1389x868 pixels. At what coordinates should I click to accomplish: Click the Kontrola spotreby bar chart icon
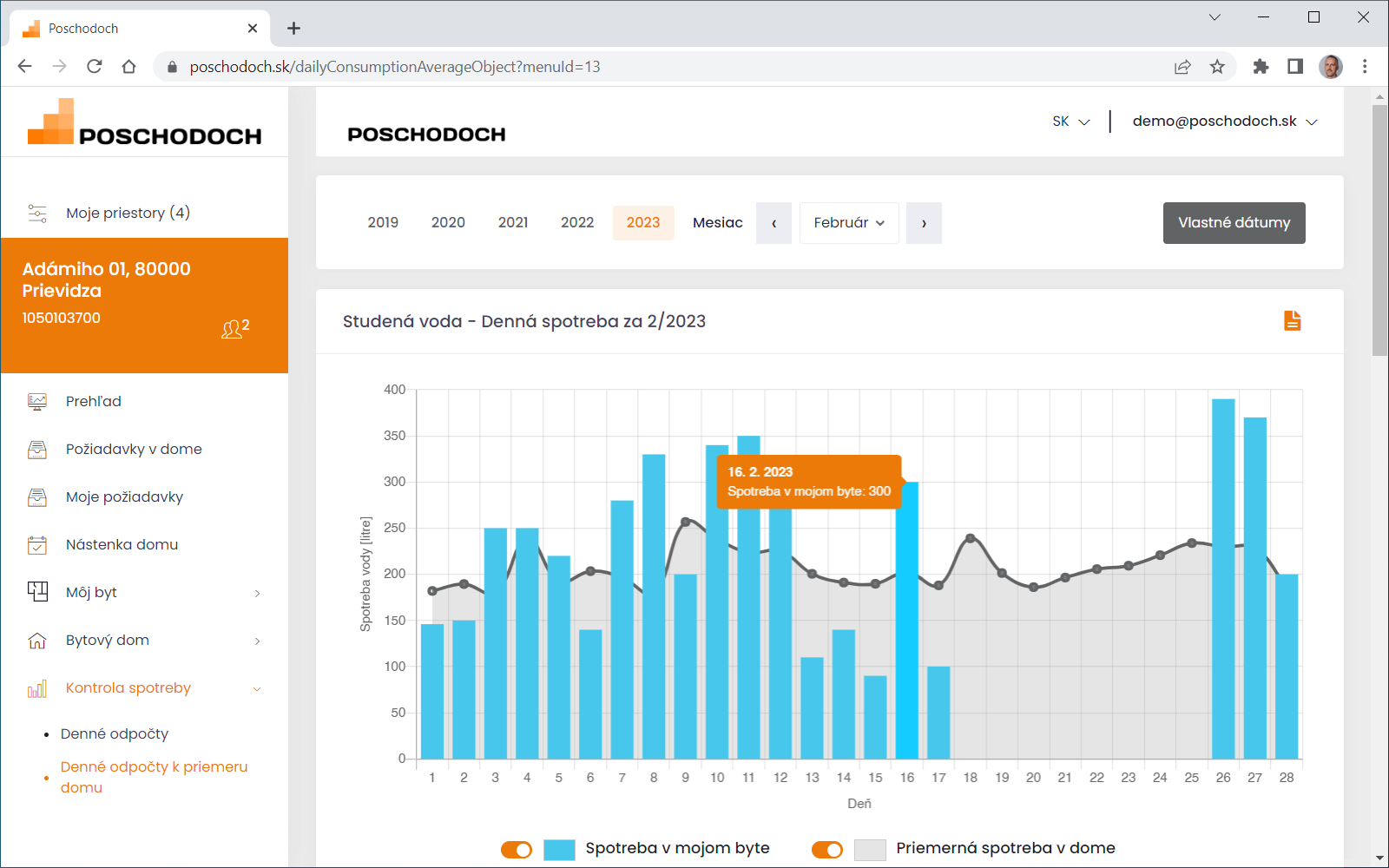point(37,689)
